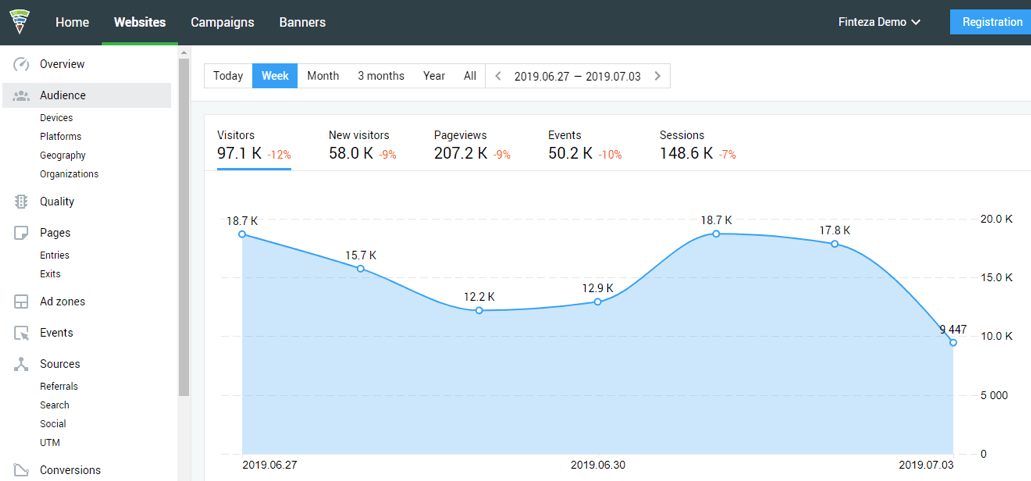
Task: Click the 18.7 K data point on 2019.06.27
Action: coord(242,235)
